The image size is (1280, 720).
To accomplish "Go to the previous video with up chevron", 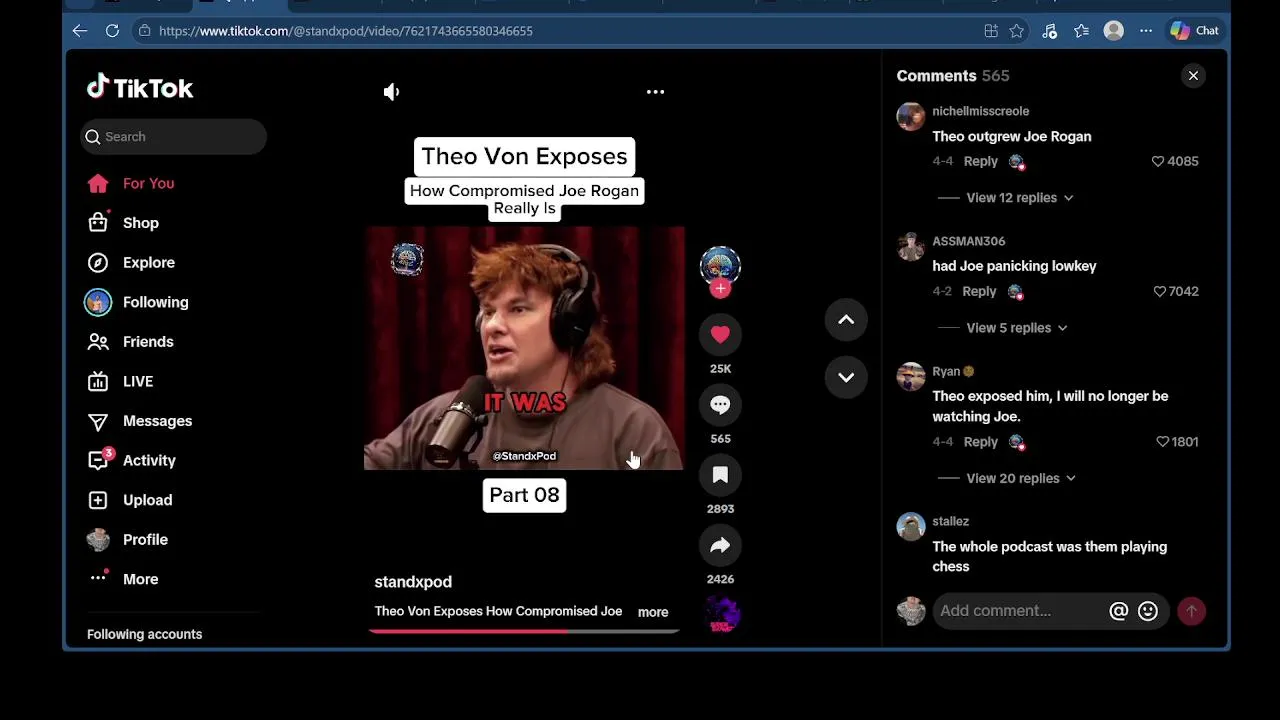I will 846,320.
